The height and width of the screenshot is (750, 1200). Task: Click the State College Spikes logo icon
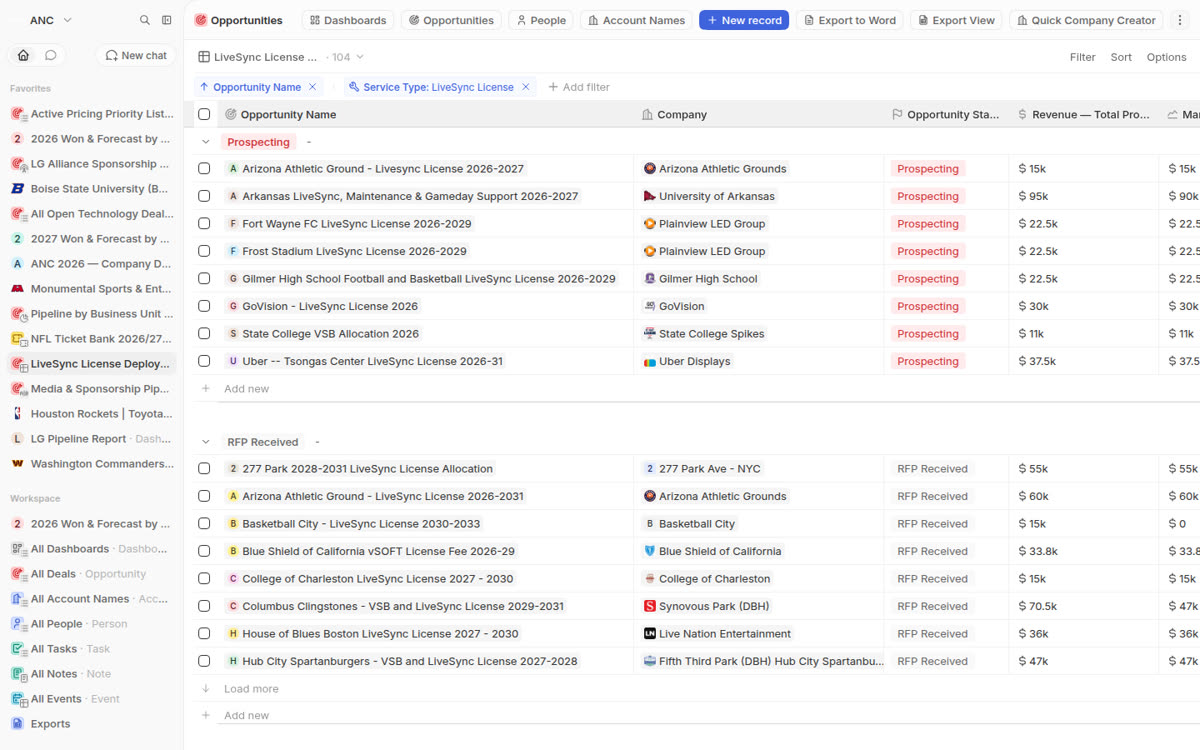pyautogui.click(x=649, y=333)
